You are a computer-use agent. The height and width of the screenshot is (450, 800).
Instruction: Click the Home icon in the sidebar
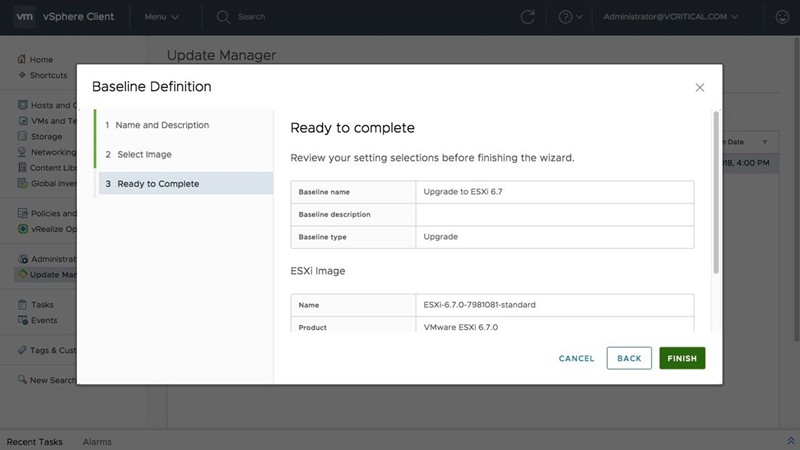22,60
